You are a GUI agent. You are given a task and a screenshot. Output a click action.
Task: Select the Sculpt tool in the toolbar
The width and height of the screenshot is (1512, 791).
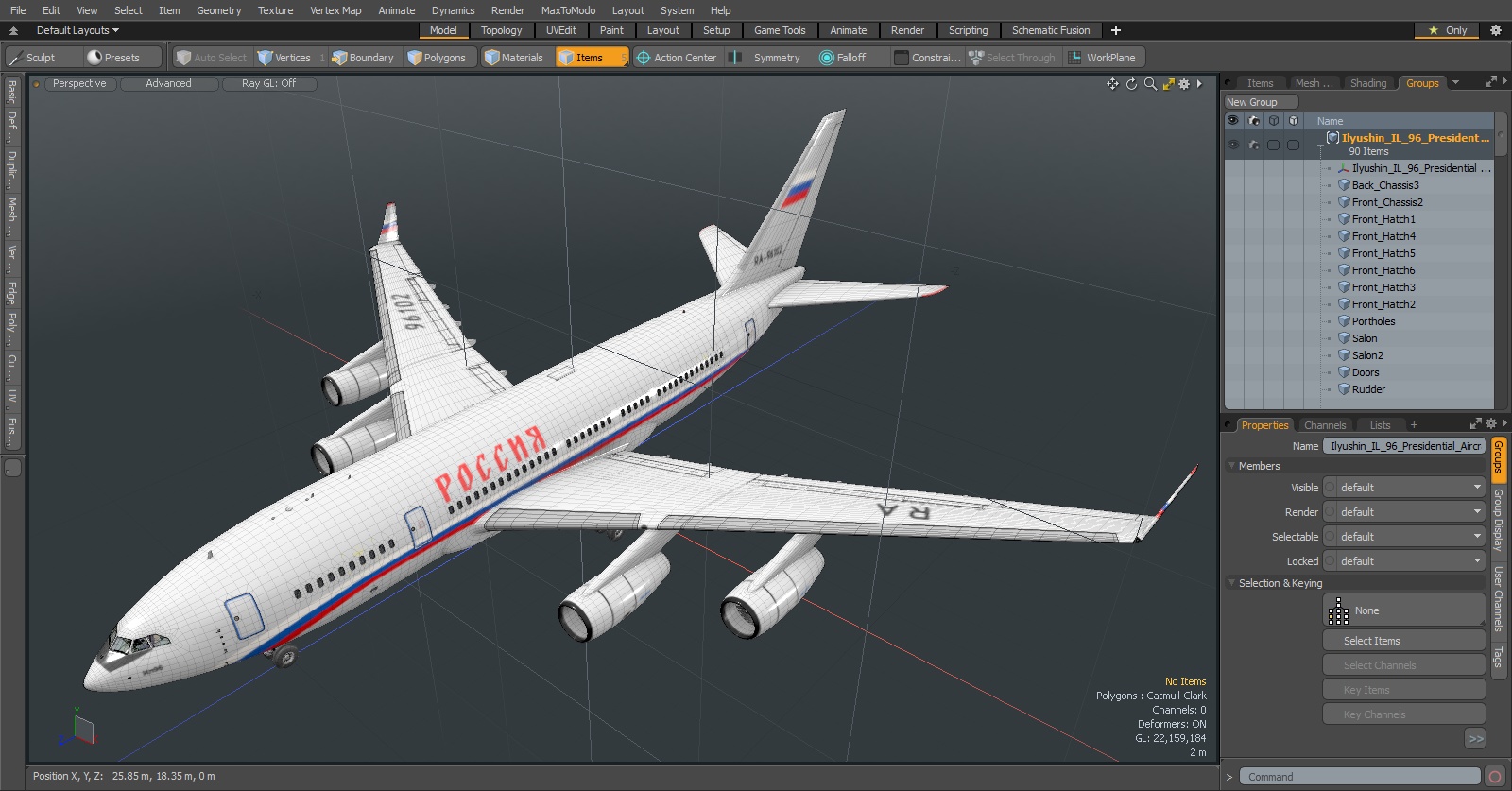[x=42, y=58]
